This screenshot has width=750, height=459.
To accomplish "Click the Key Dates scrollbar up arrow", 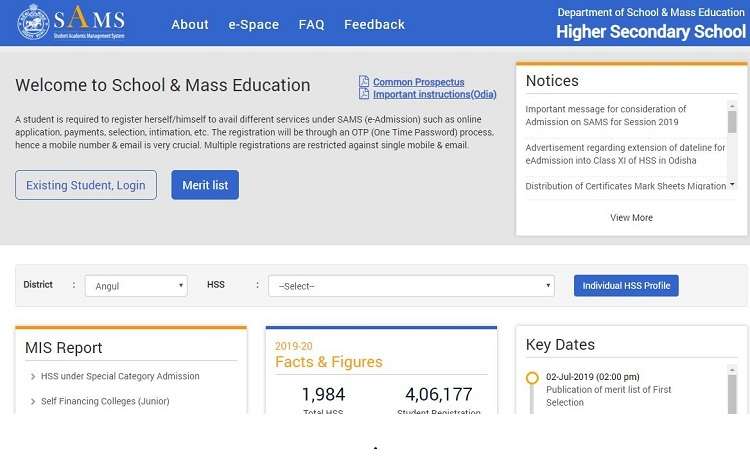I will click(x=732, y=370).
